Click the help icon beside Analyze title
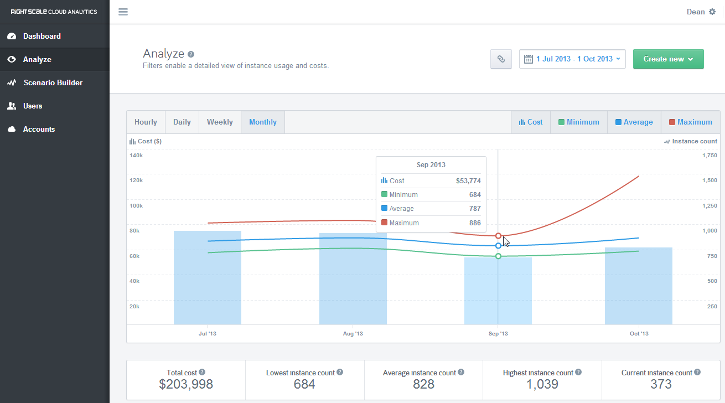The image size is (725, 403). 191,54
